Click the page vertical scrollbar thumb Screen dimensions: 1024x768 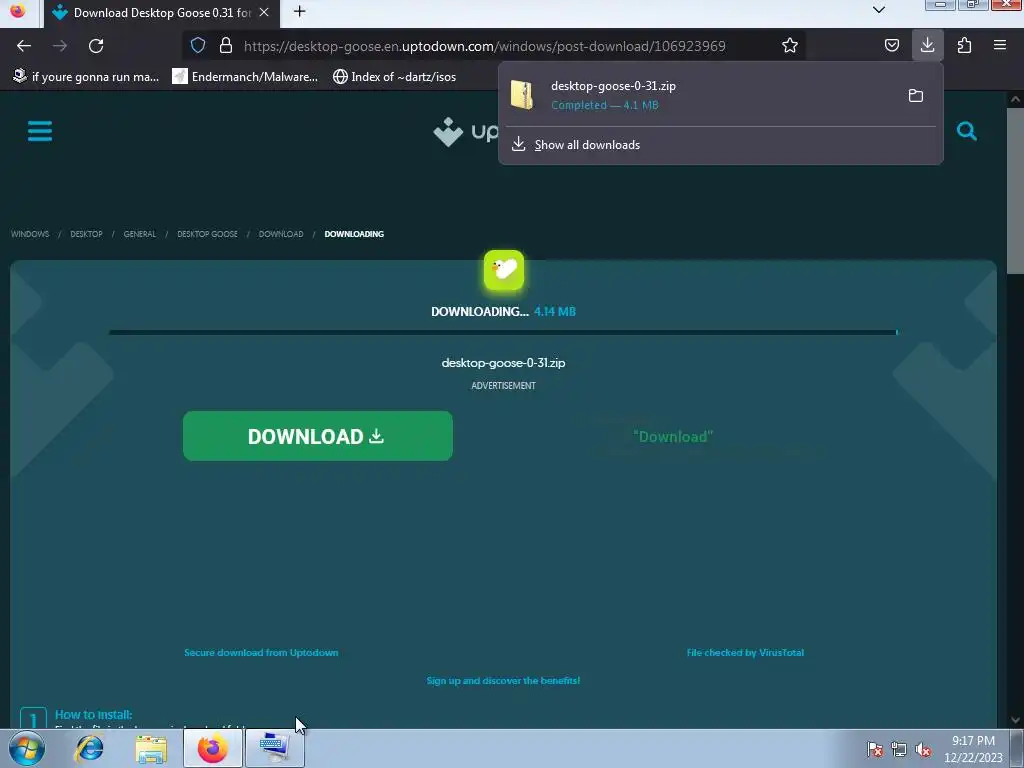click(1015, 191)
